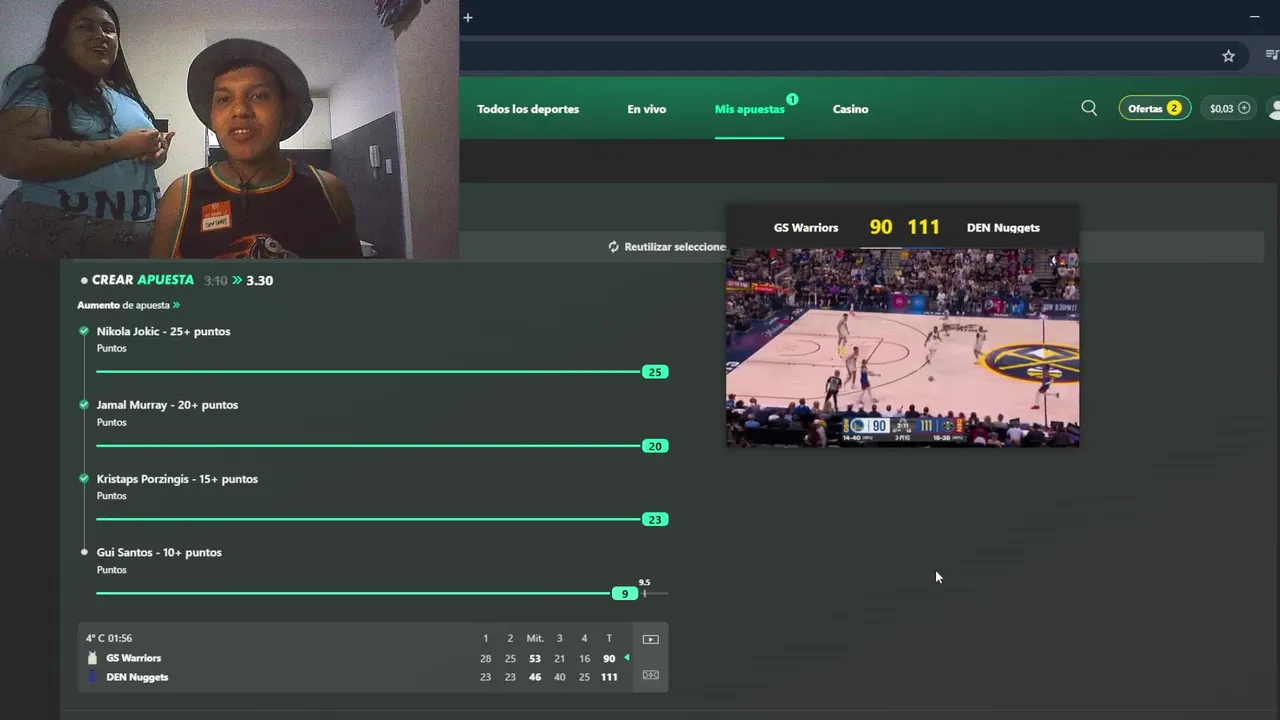Open the Ofertas button
Screen dimensions: 1280x720
tap(1154, 108)
